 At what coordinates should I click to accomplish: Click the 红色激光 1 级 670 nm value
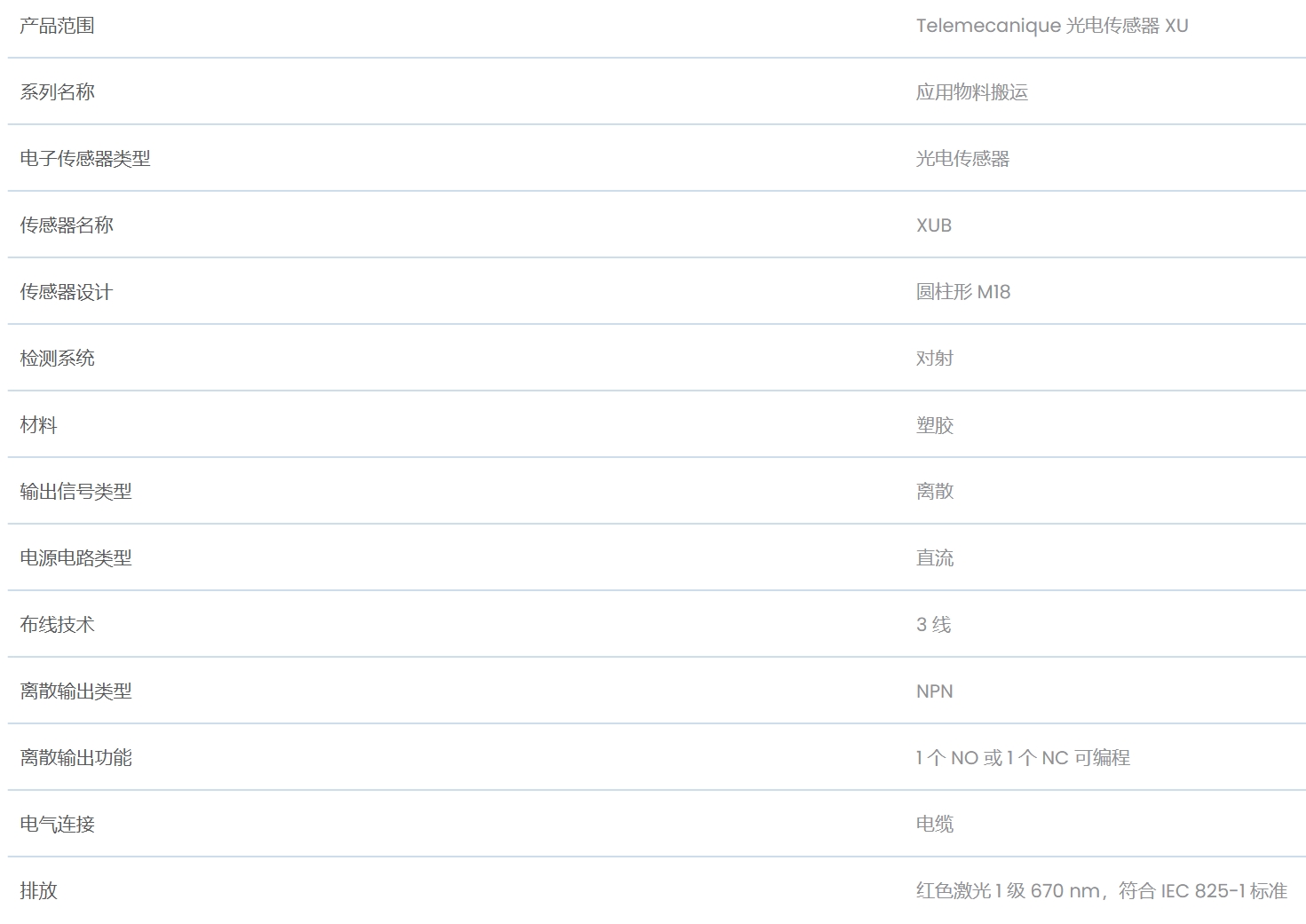[1008, 890]
